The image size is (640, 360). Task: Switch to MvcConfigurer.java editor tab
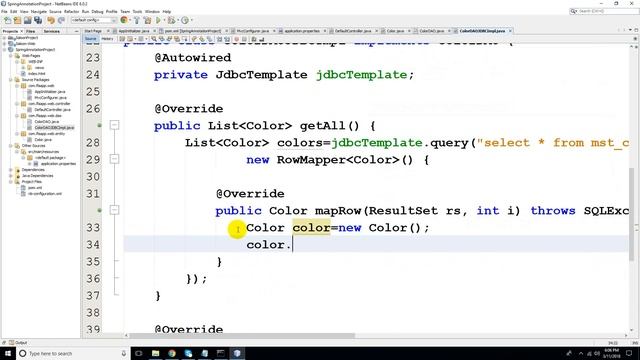pos(252,31)
